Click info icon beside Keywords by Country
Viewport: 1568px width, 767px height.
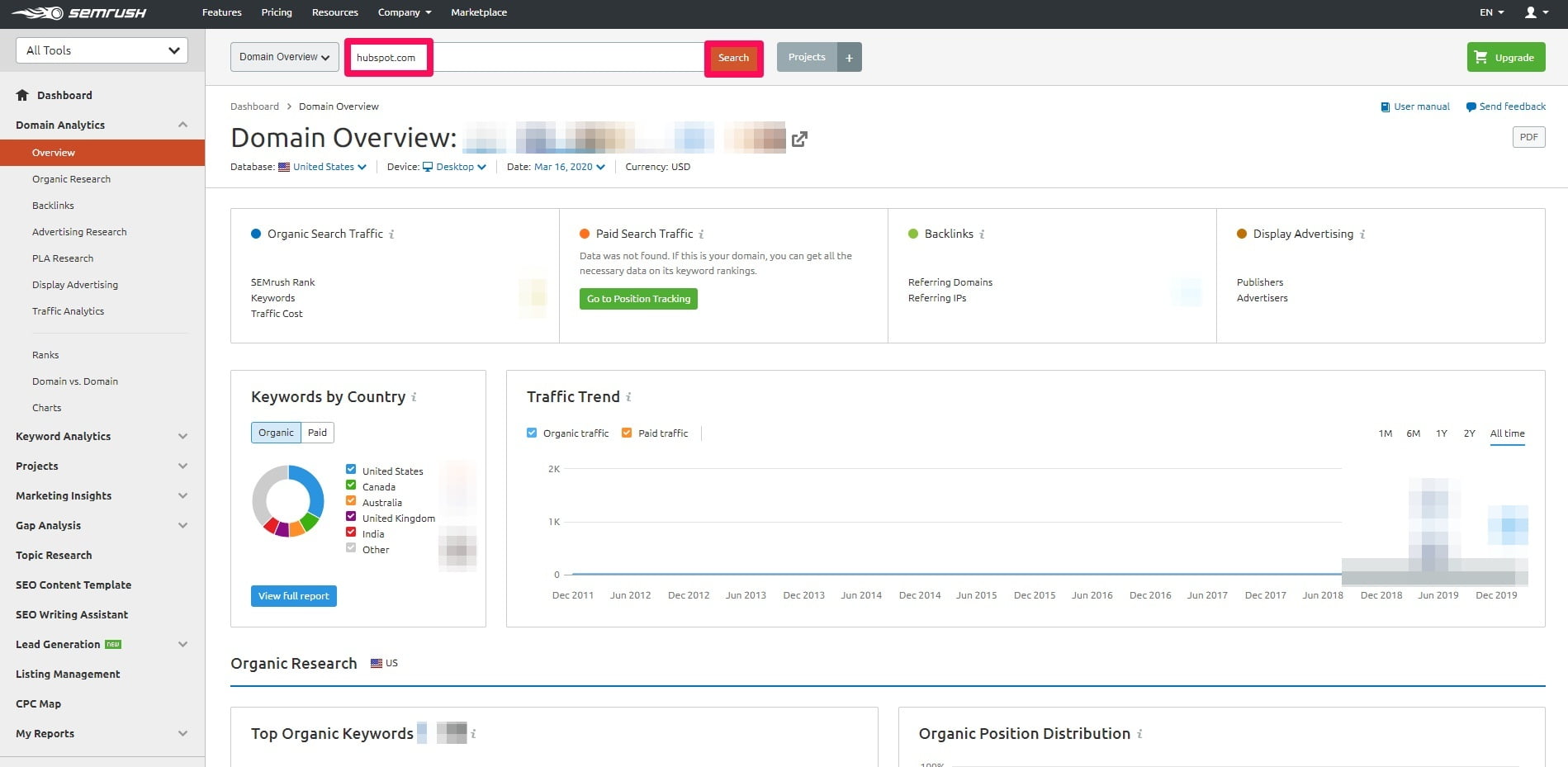(x=414, y=397)
